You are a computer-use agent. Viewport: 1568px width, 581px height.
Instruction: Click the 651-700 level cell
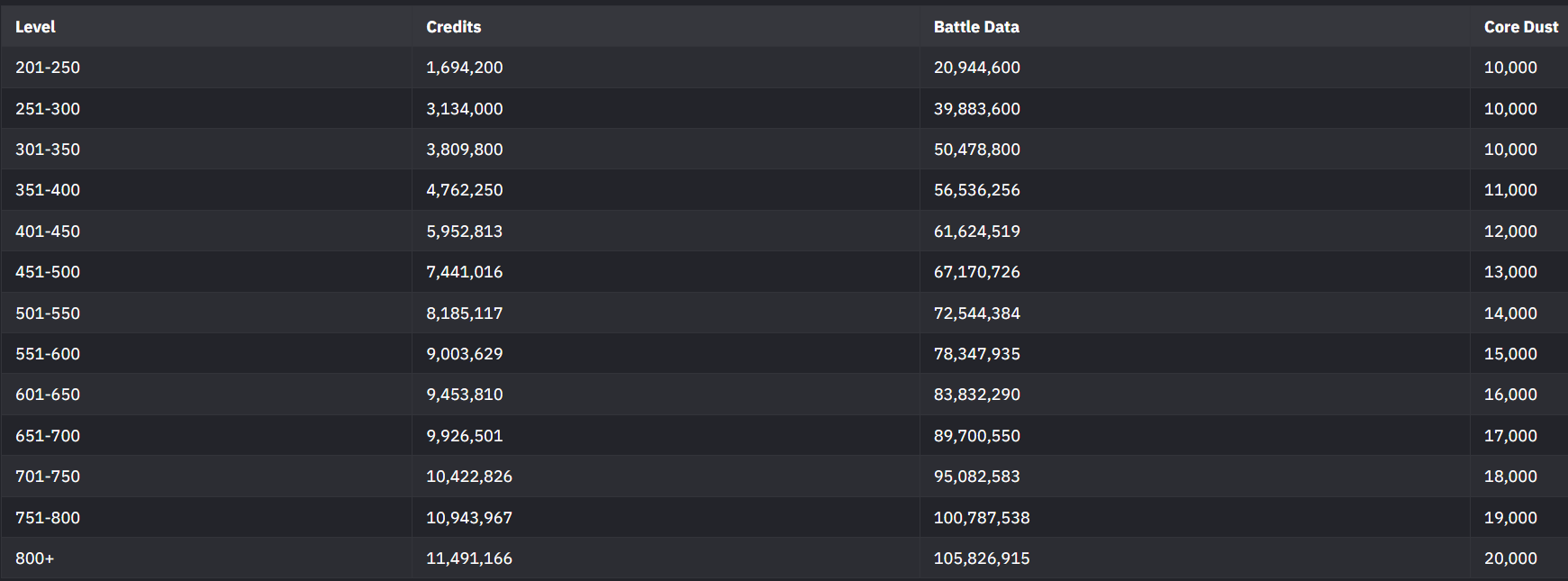click(48, 436)
